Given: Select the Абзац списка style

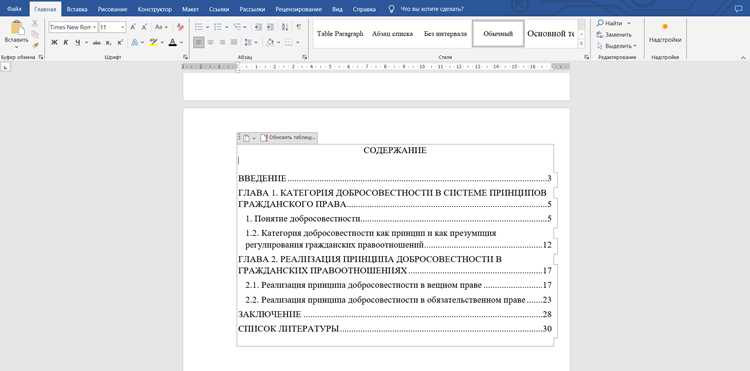Looking at the screenshot, I should 392,34.
